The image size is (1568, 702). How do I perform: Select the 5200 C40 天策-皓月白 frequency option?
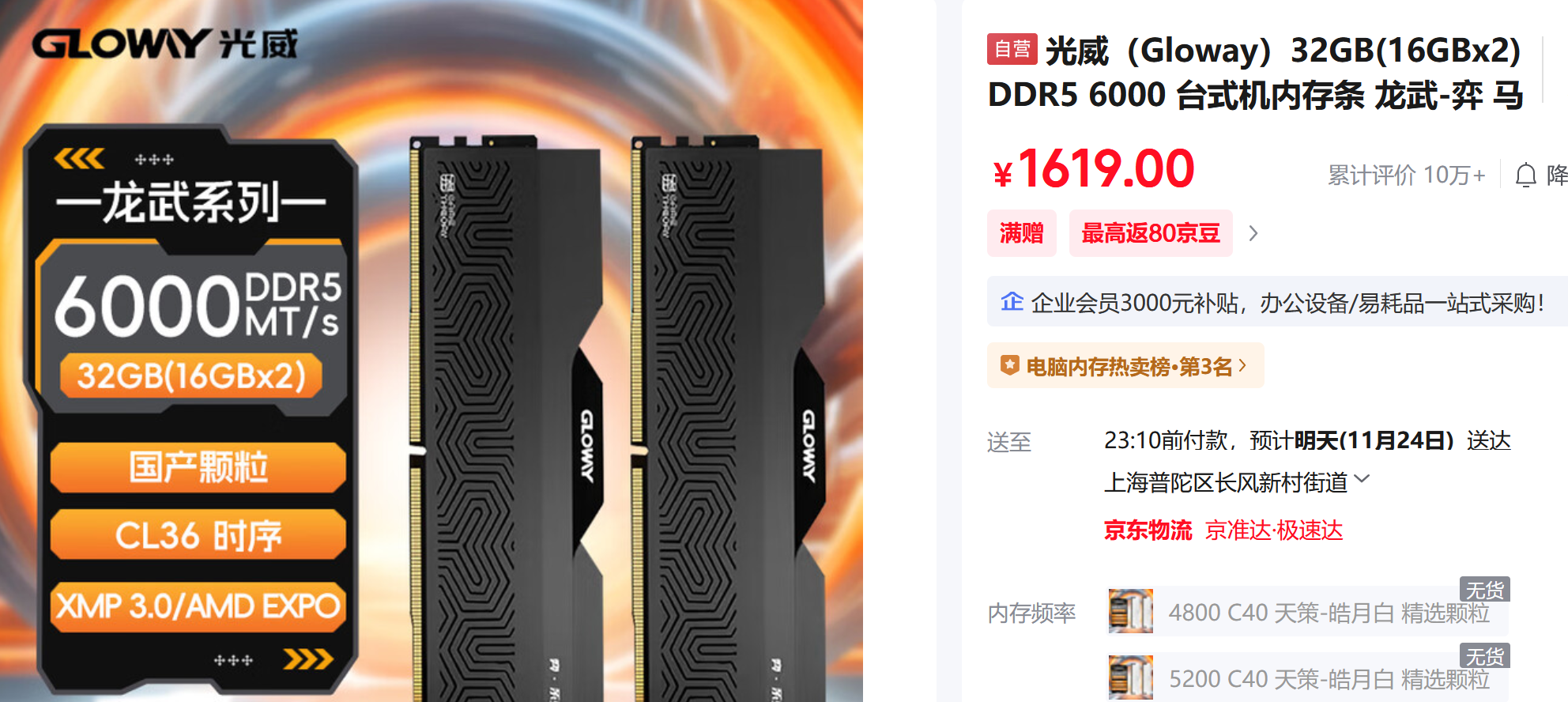(x=1307, y=677)
